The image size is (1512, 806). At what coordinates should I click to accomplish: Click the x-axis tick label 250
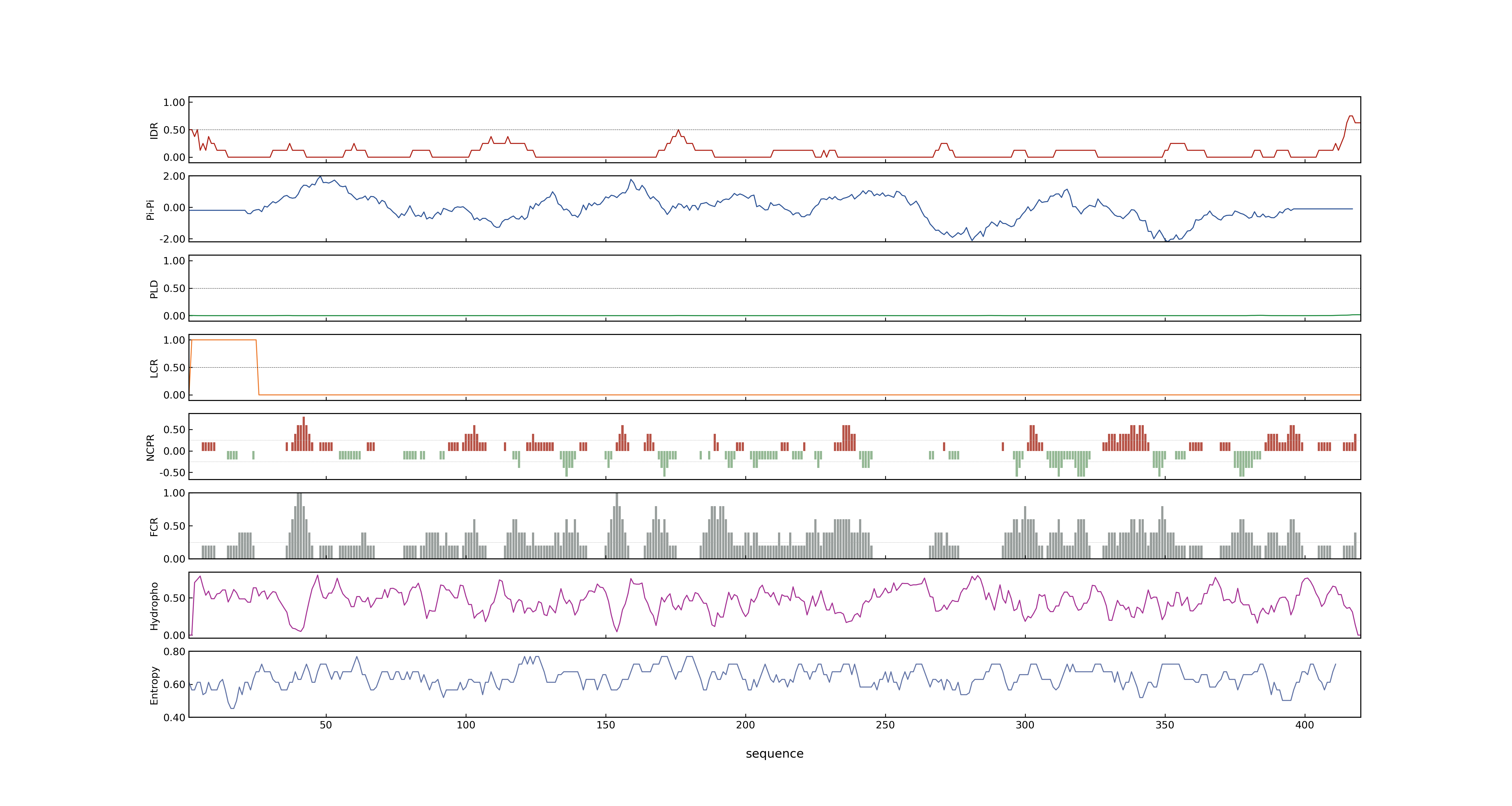coord(885,725)
